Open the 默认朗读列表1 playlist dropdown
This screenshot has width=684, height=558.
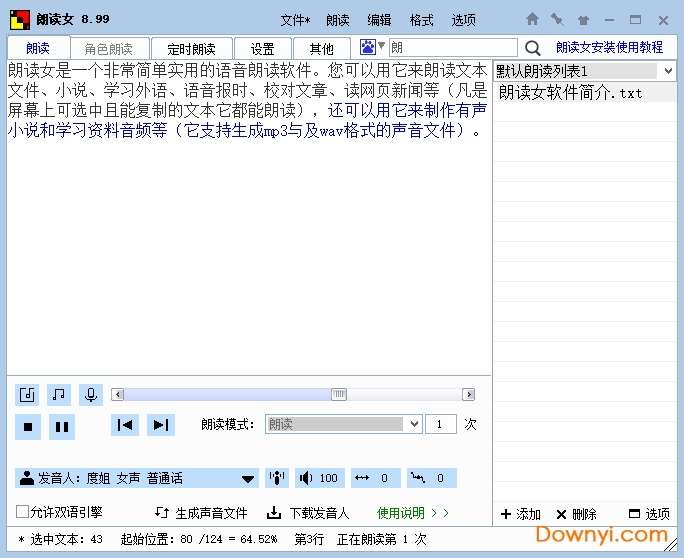[667, 71]
